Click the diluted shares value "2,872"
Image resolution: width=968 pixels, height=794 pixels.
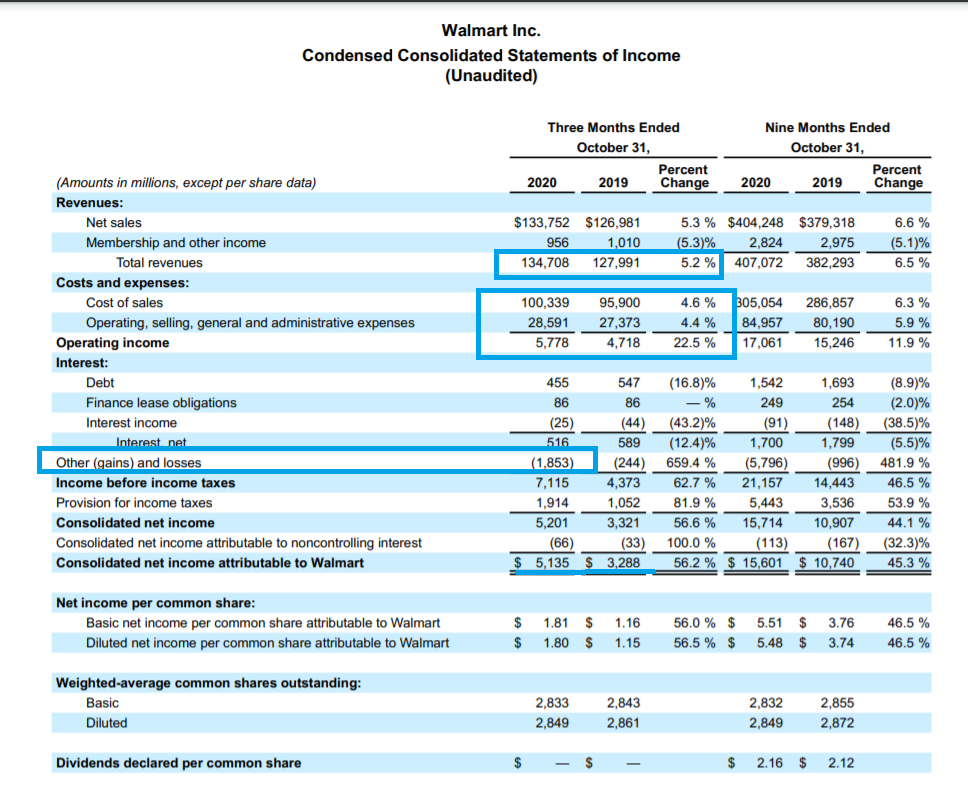838,723
